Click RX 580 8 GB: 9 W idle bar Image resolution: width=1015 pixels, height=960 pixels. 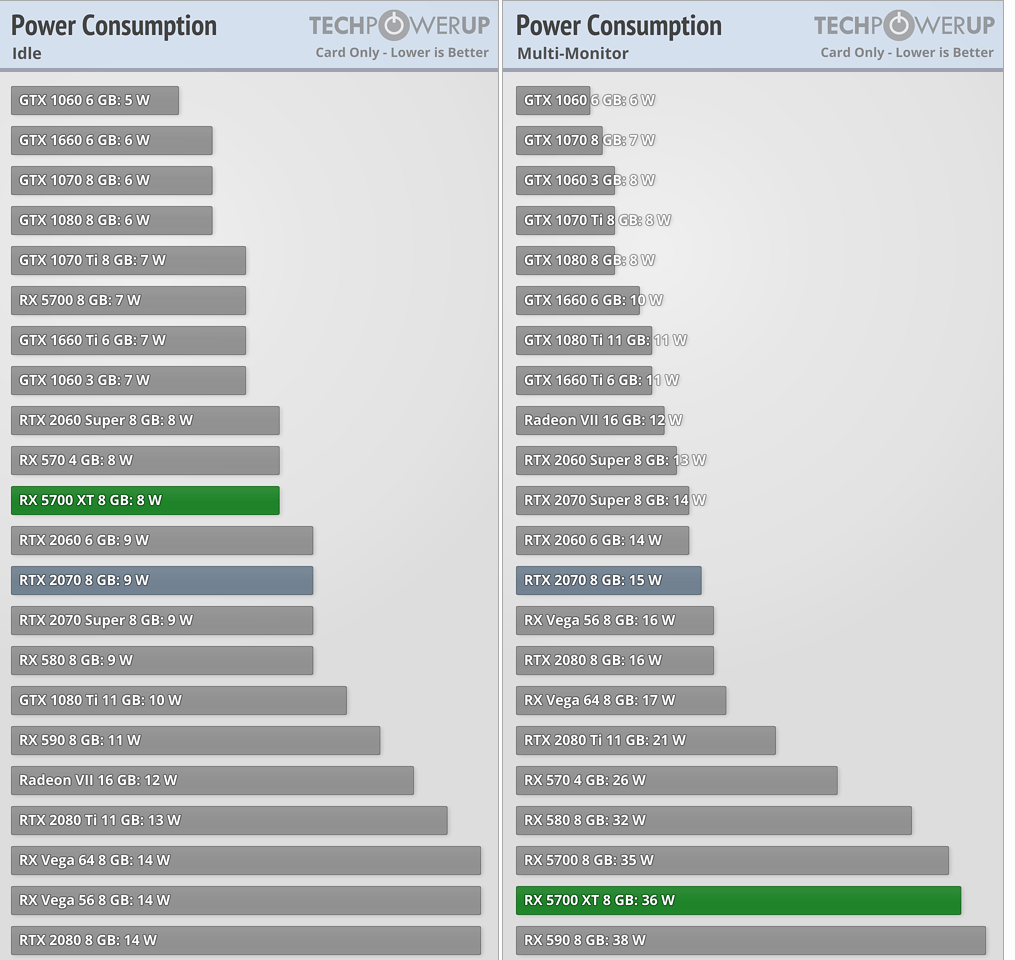[162, 660]
